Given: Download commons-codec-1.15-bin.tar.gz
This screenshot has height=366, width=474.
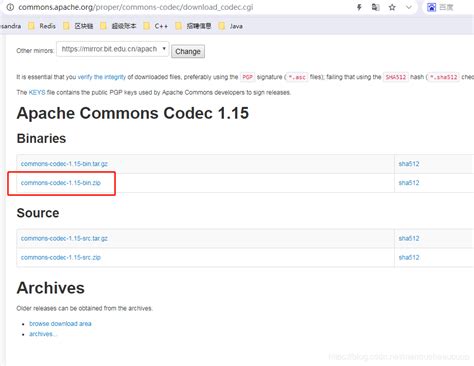Looking at the screenshot, I should (64, 164).
